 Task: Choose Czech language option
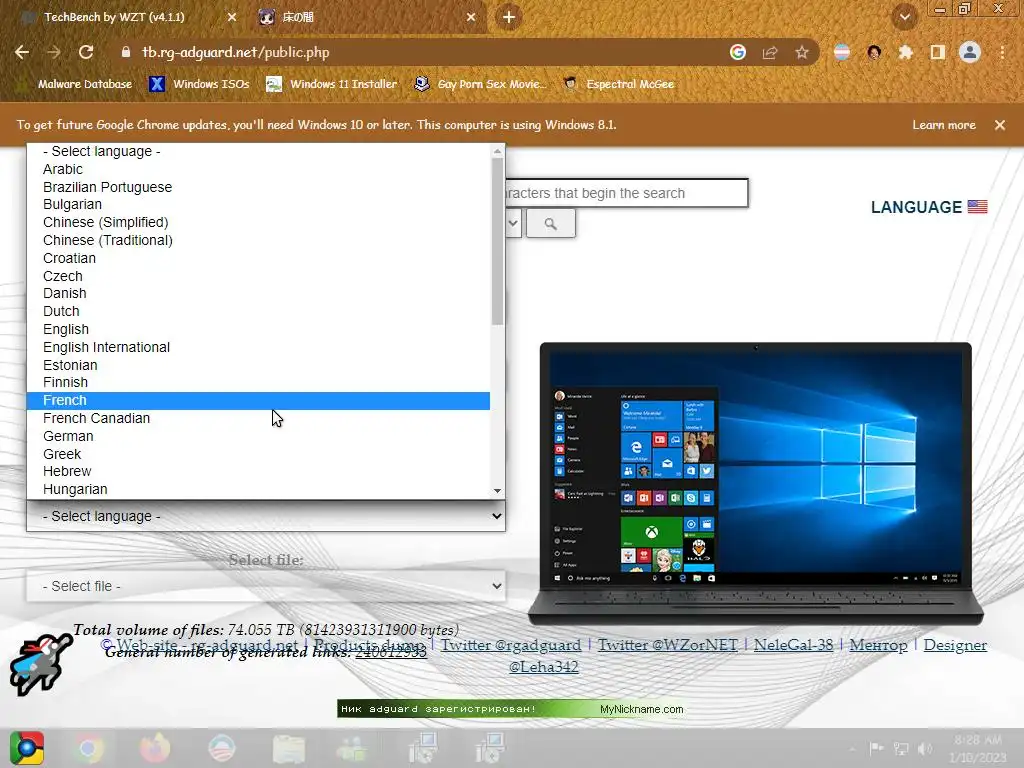coord(258,276)
